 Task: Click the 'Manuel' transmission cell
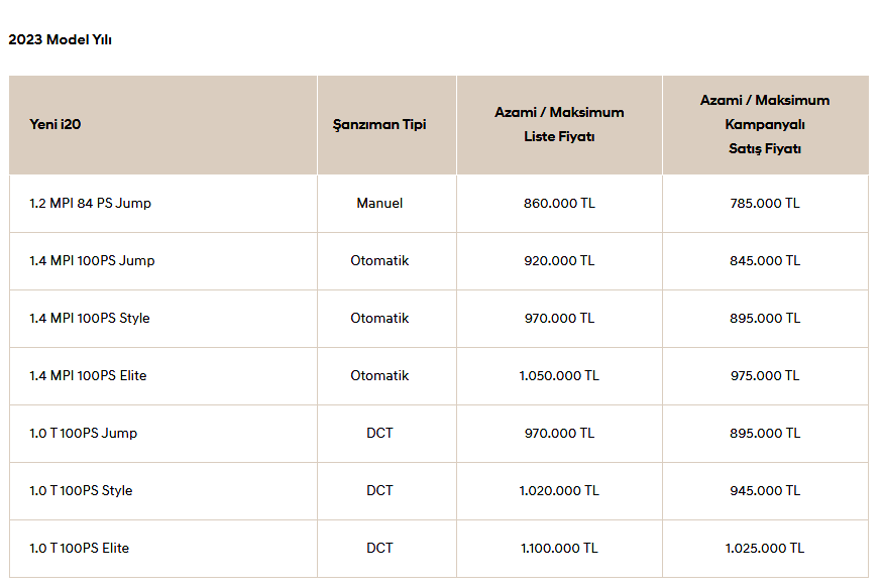[x=380, y=203]
